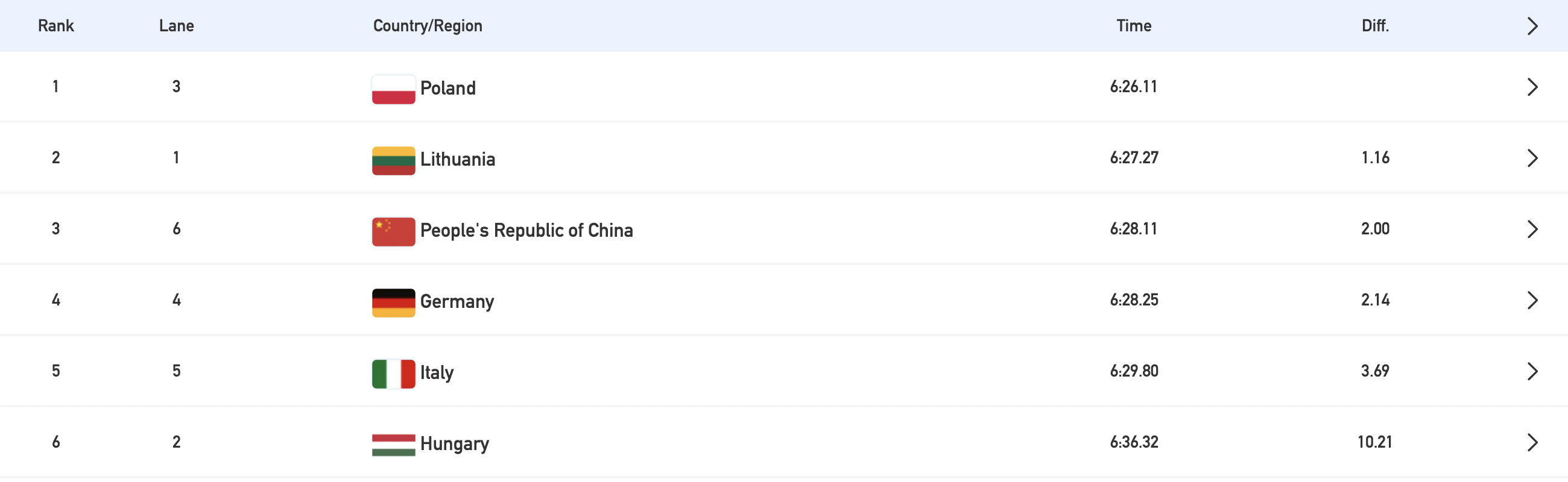1568x482 pixels.
Task: Select the Country/Region column header
Action: click(x=428, y=25)
